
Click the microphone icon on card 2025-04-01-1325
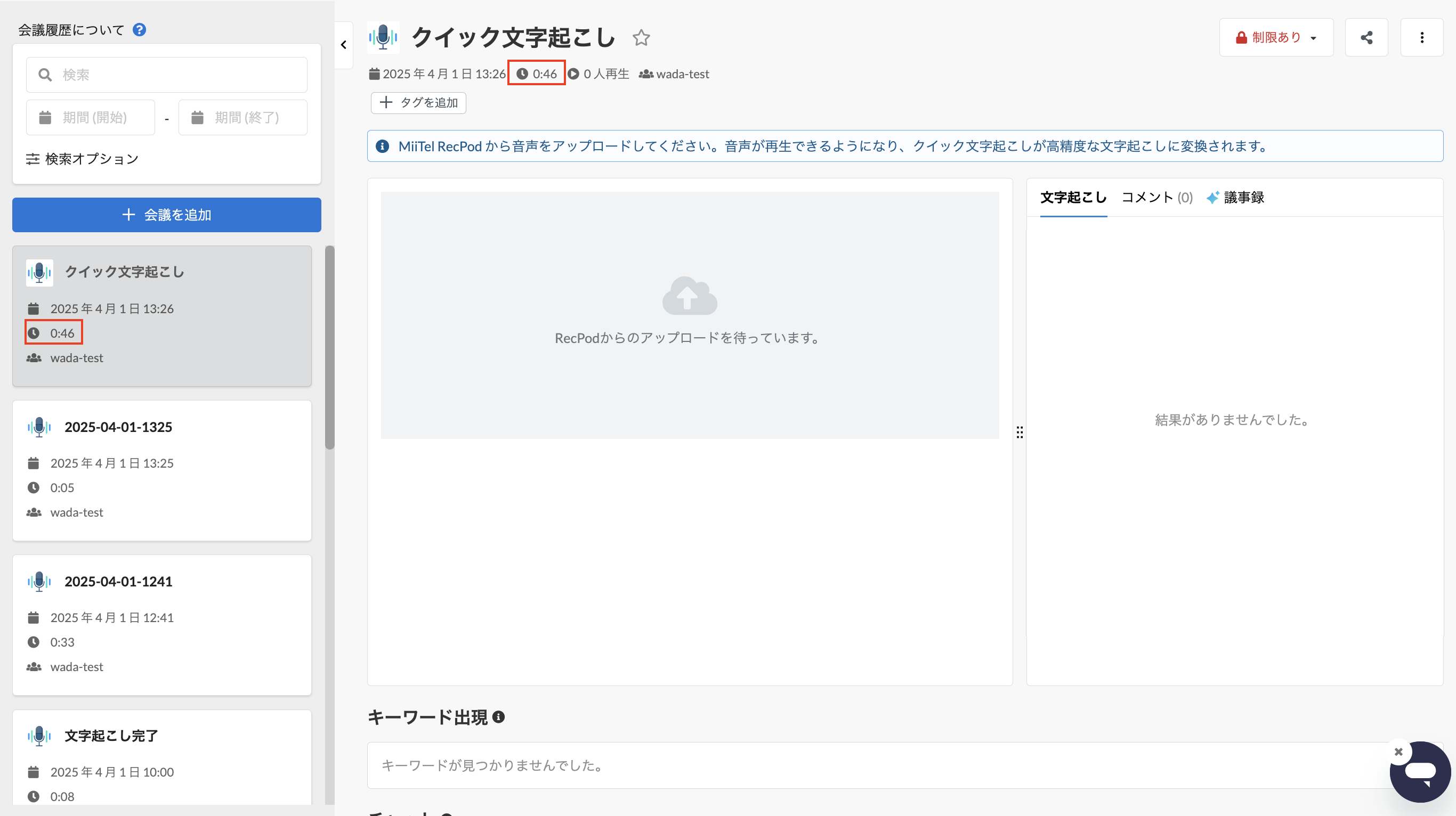click(39, 428)
